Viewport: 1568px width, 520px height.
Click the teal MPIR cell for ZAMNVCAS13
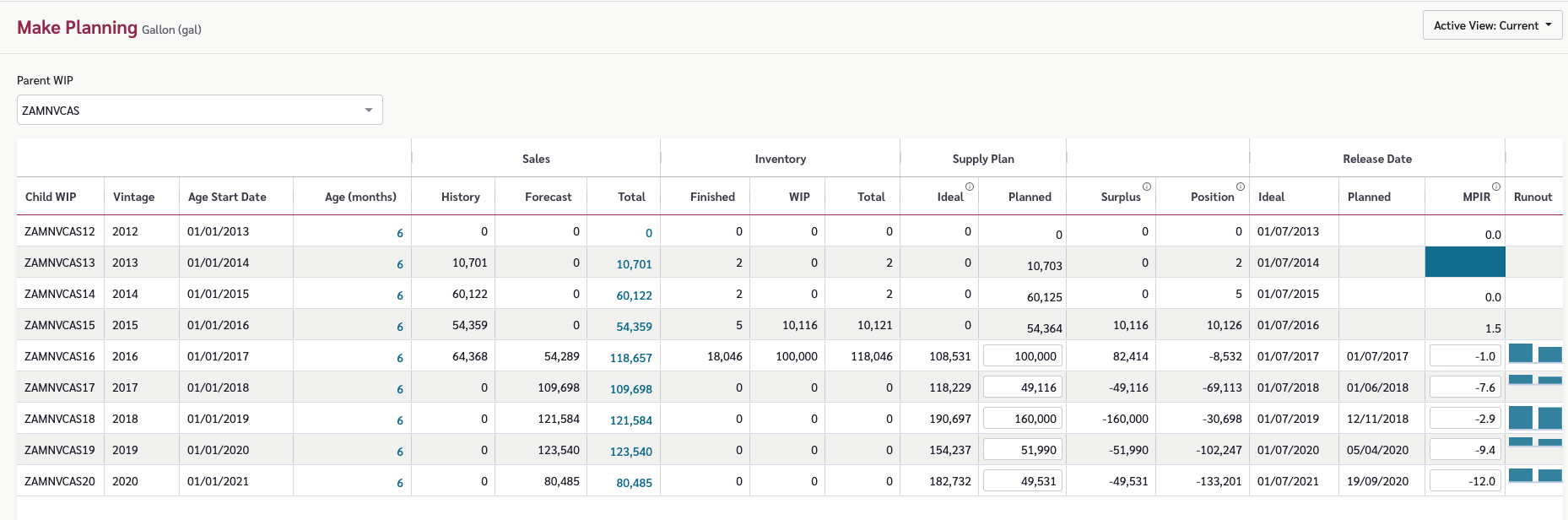point(1465,263)
